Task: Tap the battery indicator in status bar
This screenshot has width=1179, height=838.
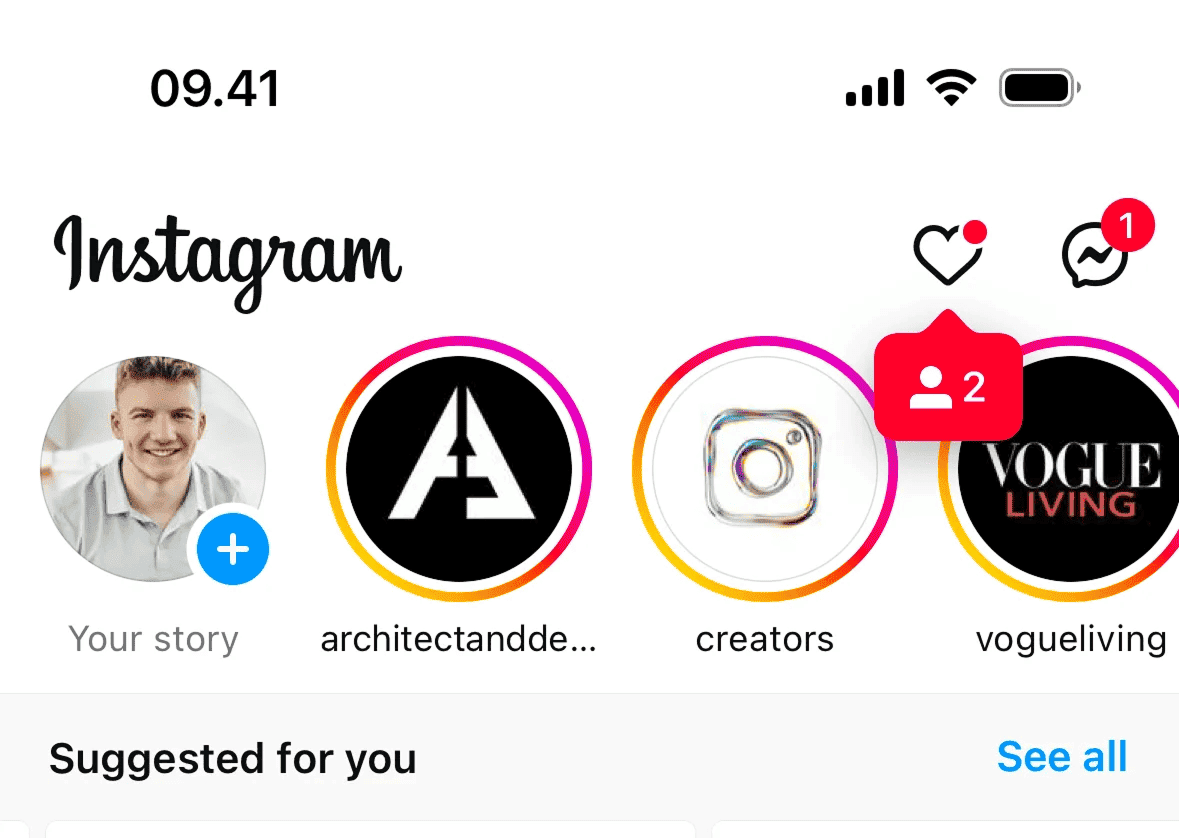Action: [x=1038, y=87]
